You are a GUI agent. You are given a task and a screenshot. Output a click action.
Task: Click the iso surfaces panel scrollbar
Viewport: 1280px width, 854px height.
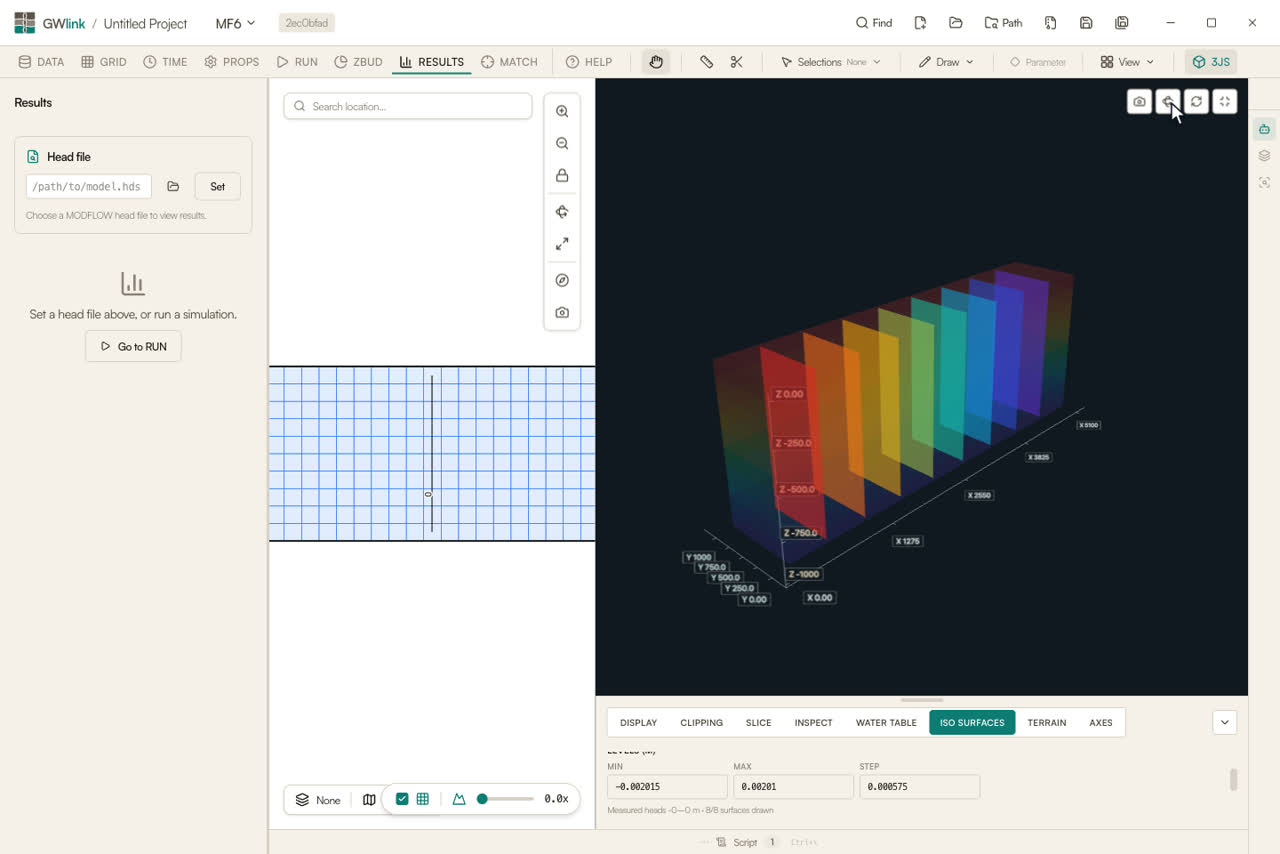[x=1233, y=779]
